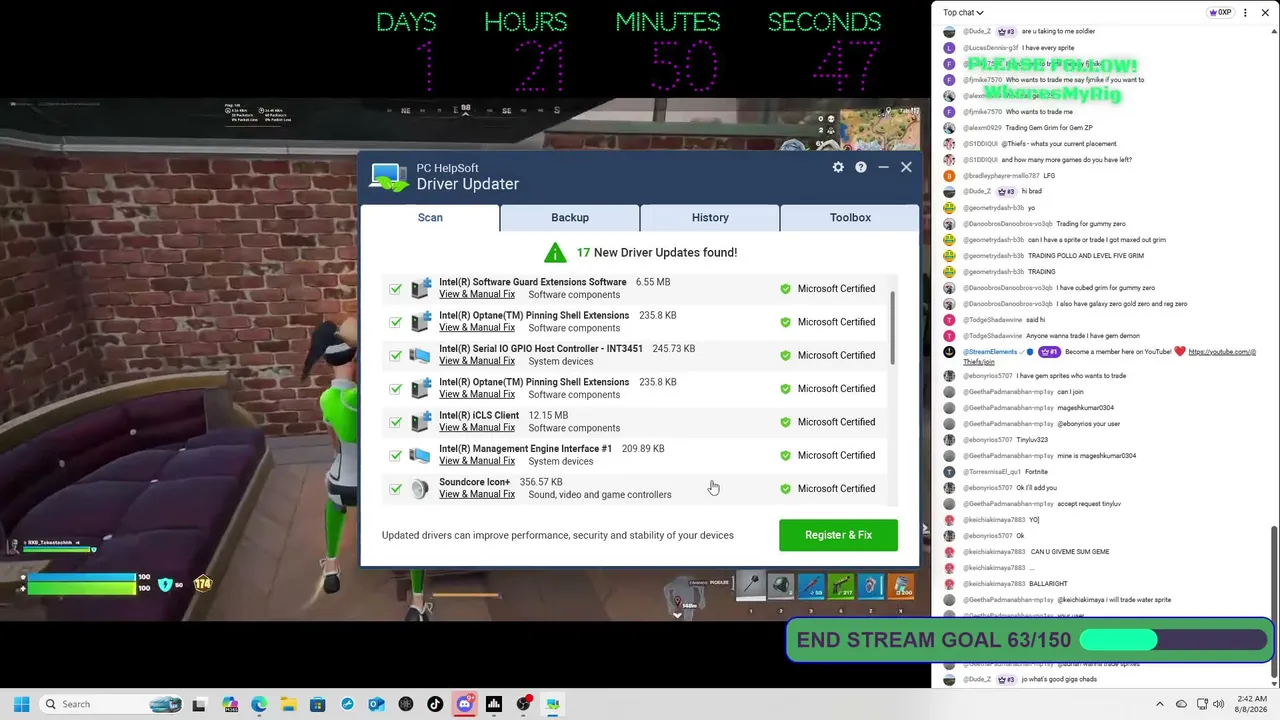
Task: Open the youtube.com join link in chat
Action: (x=1222, y=352)
